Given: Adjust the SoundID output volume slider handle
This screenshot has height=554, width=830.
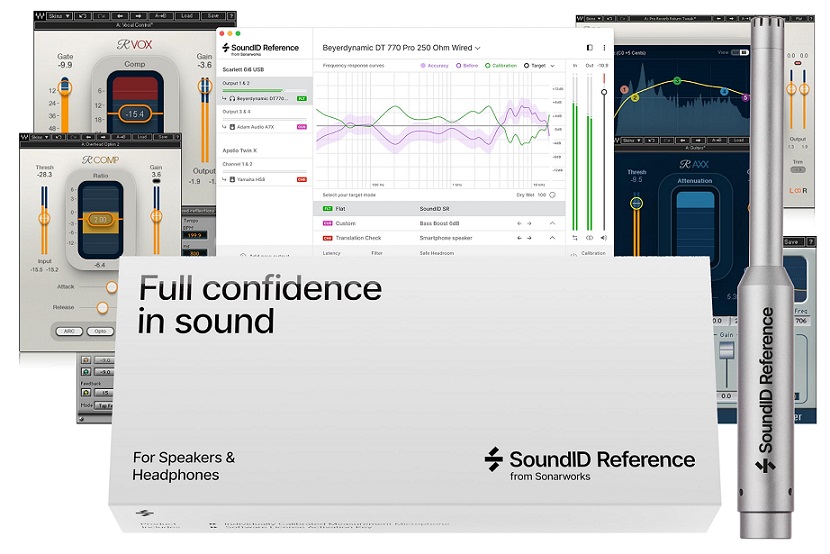Looking at the screenshot, I should pyautogui.click(x=603, y=92).
